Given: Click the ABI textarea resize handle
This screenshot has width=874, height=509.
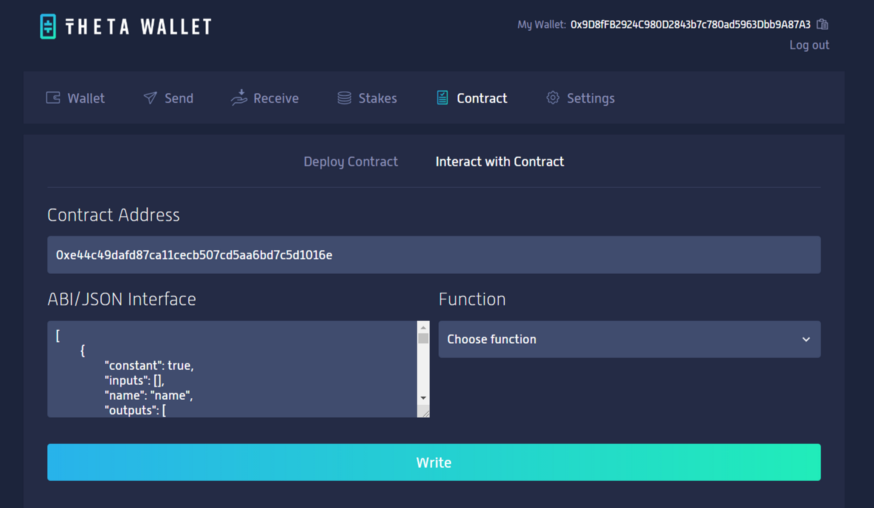Looking at the screenshot, I should point(424,412).
